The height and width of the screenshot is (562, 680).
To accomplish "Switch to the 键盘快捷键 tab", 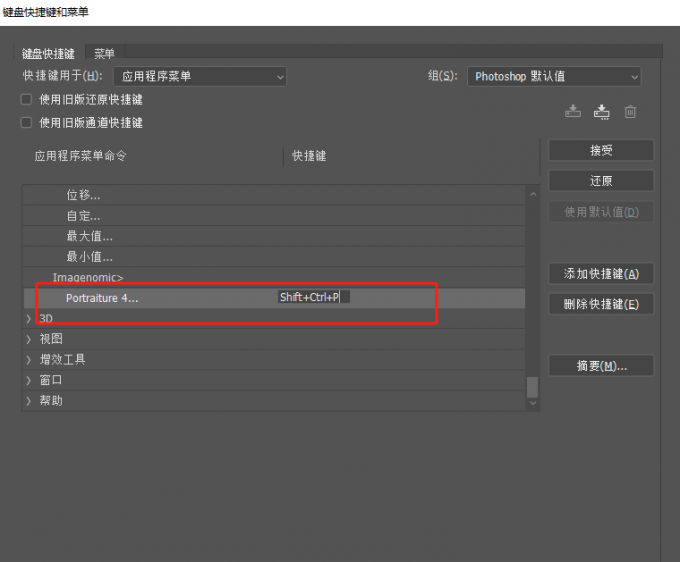I will point(49,53).
